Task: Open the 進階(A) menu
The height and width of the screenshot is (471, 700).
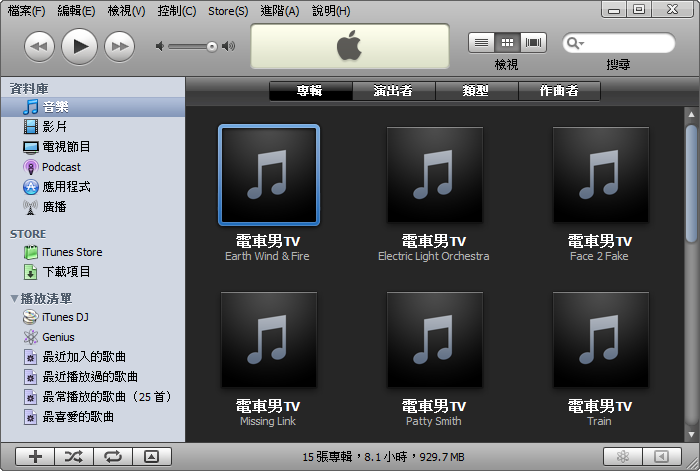Action: 280,11
